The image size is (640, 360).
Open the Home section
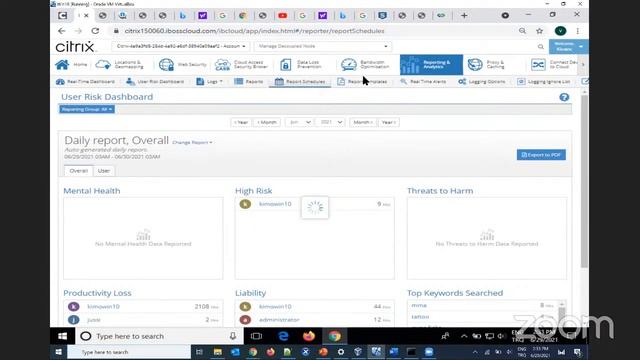pos(71,64)
